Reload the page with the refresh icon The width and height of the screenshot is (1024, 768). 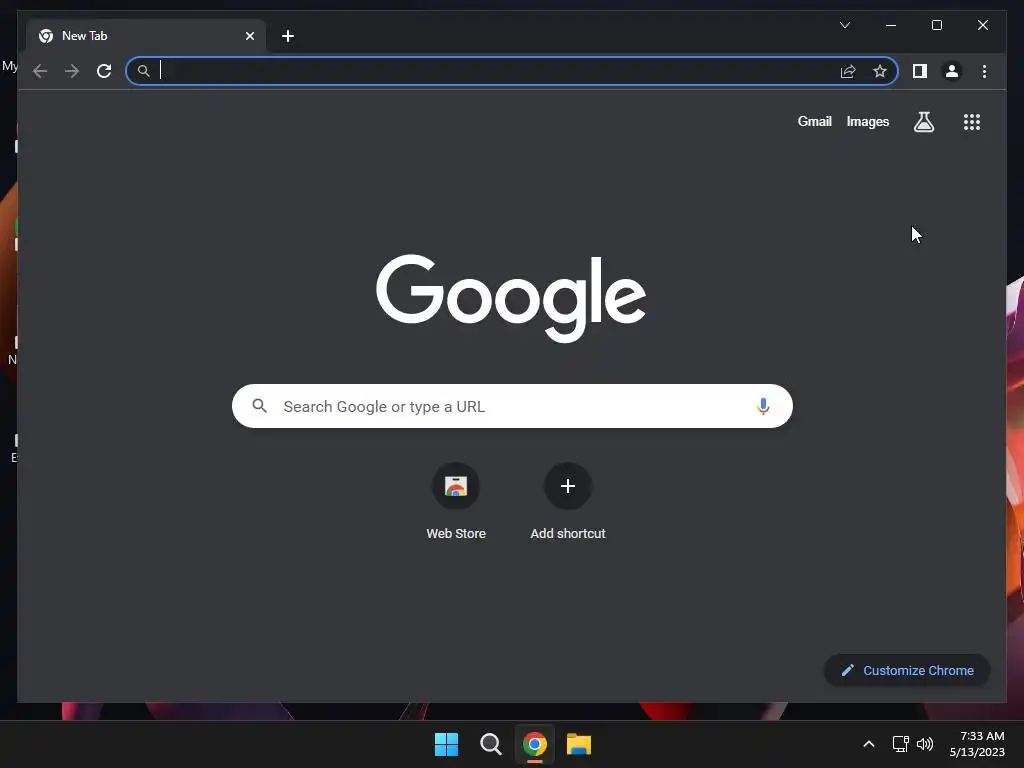click(x=104, y=71)
